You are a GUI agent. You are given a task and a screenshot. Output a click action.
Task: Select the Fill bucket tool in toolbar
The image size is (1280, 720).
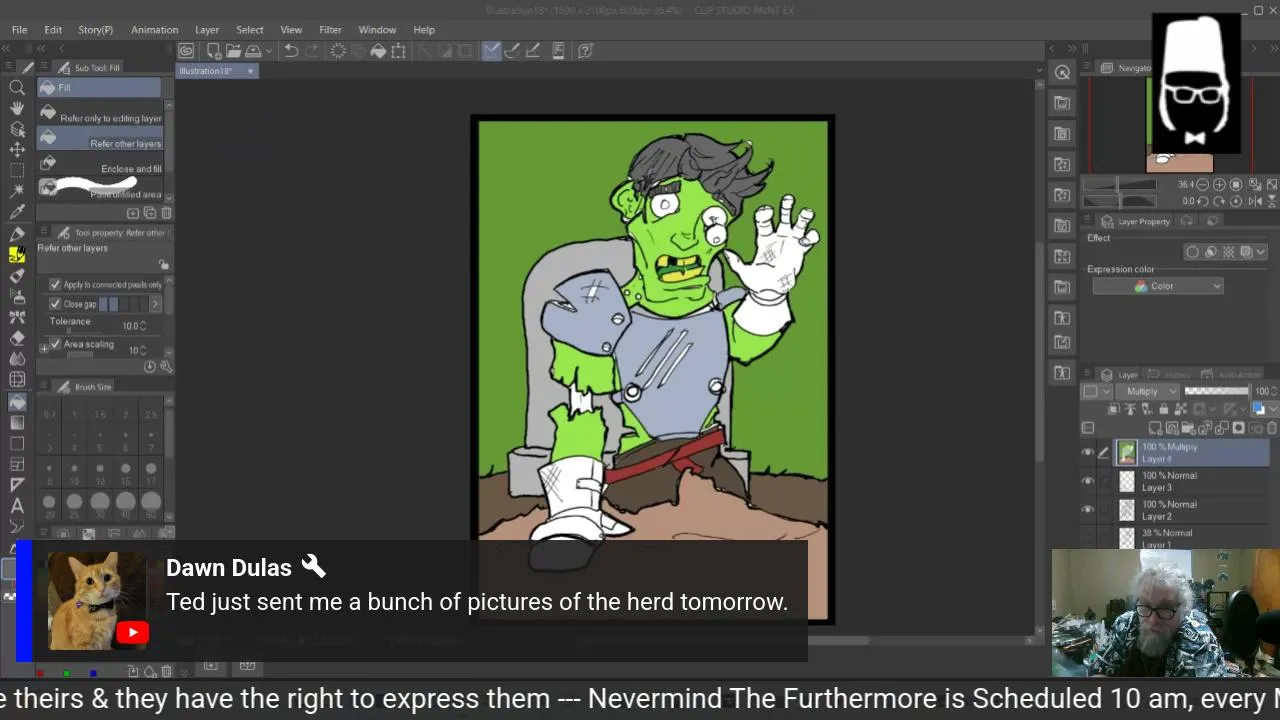coord(17,401)
